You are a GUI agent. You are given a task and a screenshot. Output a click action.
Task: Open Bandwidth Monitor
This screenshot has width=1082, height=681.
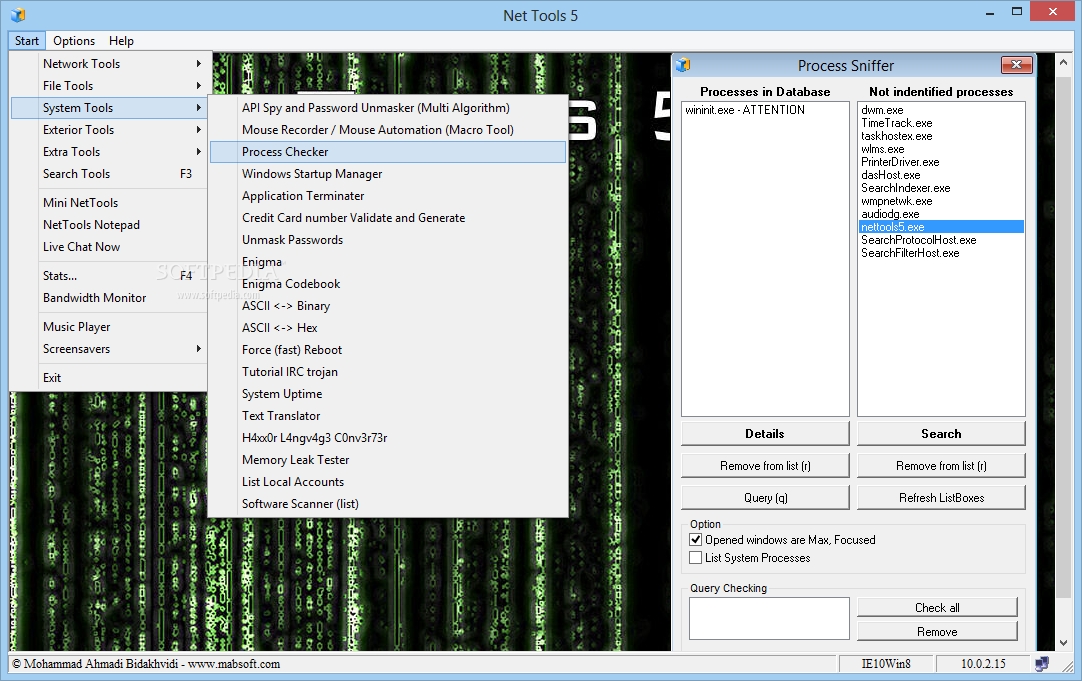pyautogui.click(x=109, y=298)
